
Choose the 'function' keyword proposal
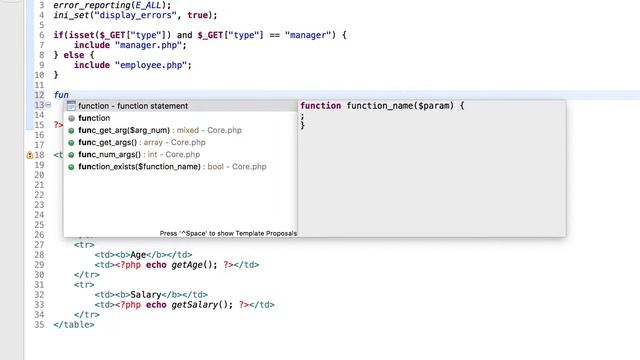click(x=181, y=118)
